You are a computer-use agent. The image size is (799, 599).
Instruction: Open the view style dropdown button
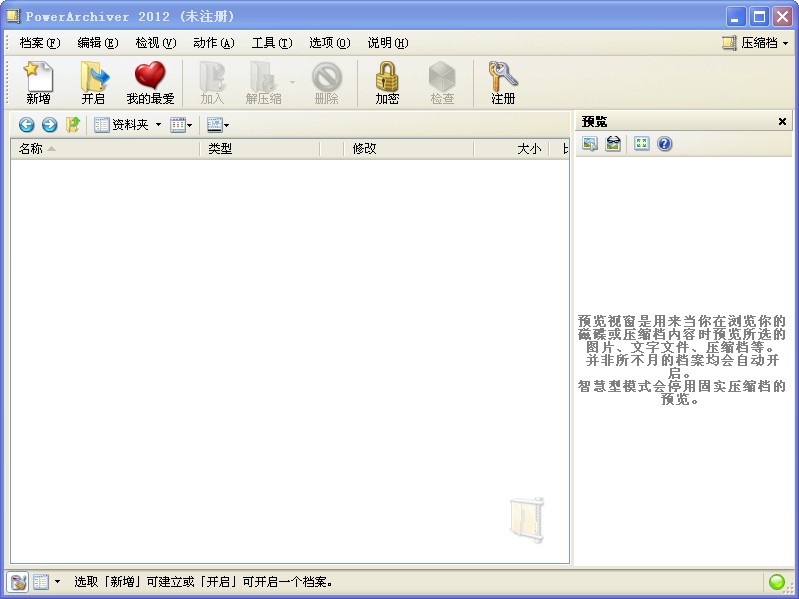pos(181,125)
